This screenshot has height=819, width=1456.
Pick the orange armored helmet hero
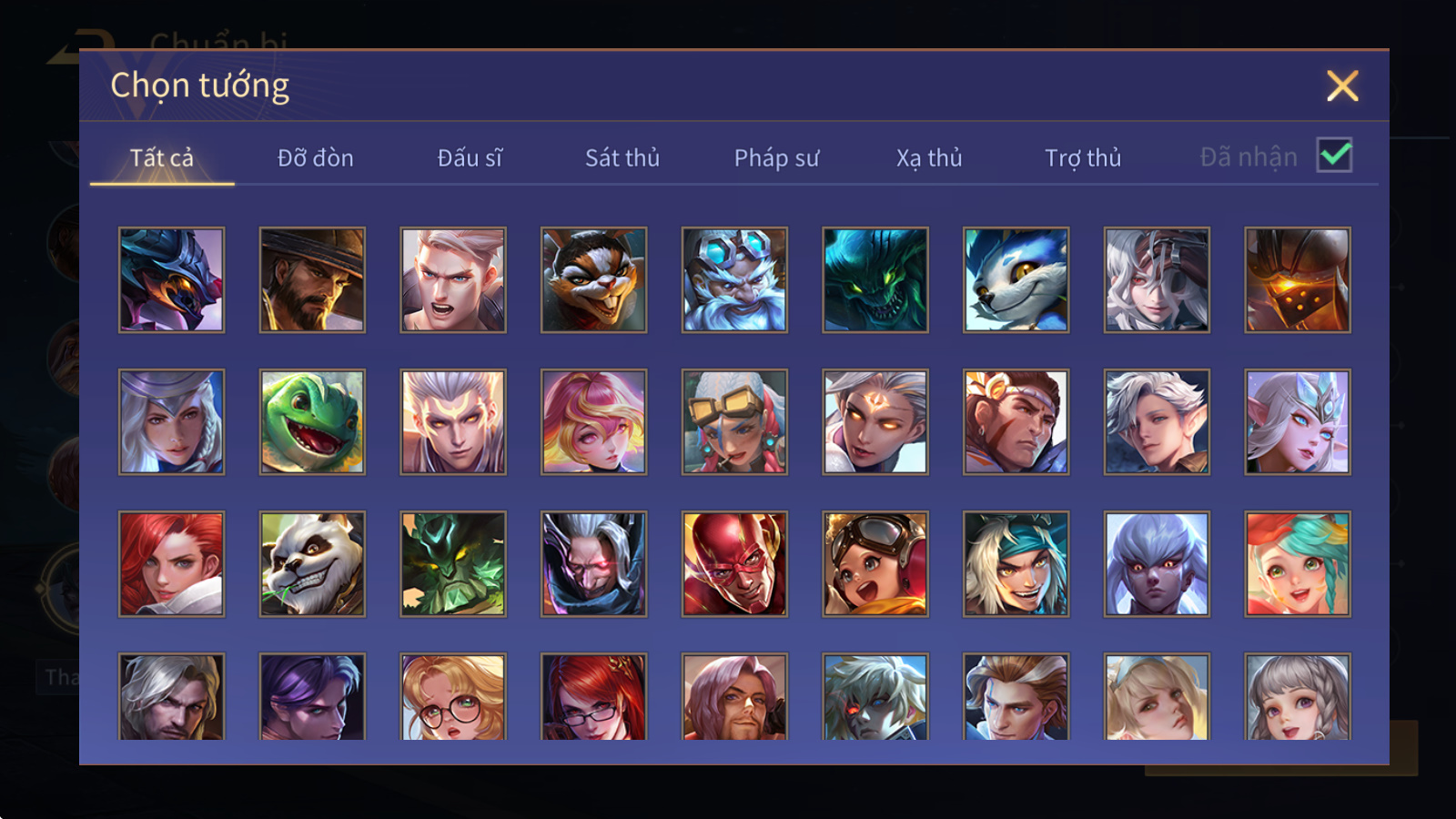click(x=1298, y=279)
